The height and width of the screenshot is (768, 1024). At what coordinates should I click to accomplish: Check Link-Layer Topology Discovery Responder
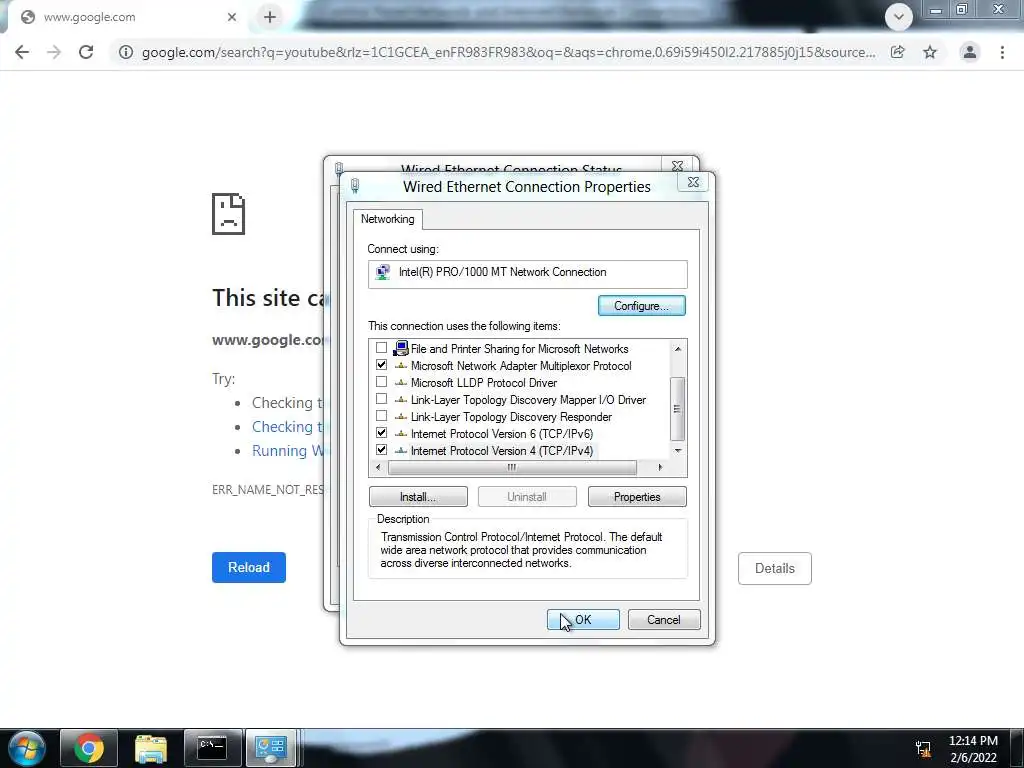(381, 416)
